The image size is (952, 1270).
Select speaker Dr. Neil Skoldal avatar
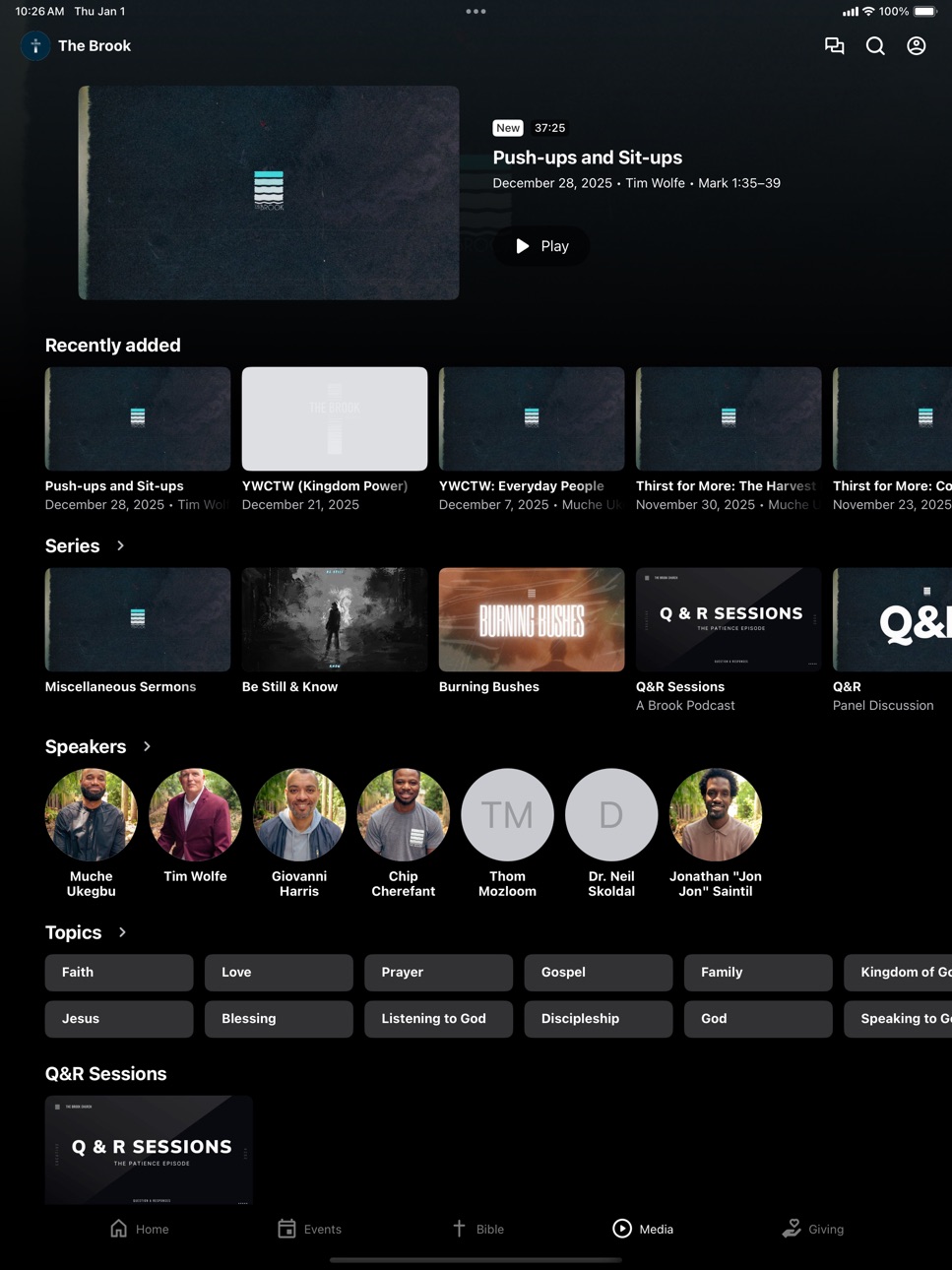611,815
